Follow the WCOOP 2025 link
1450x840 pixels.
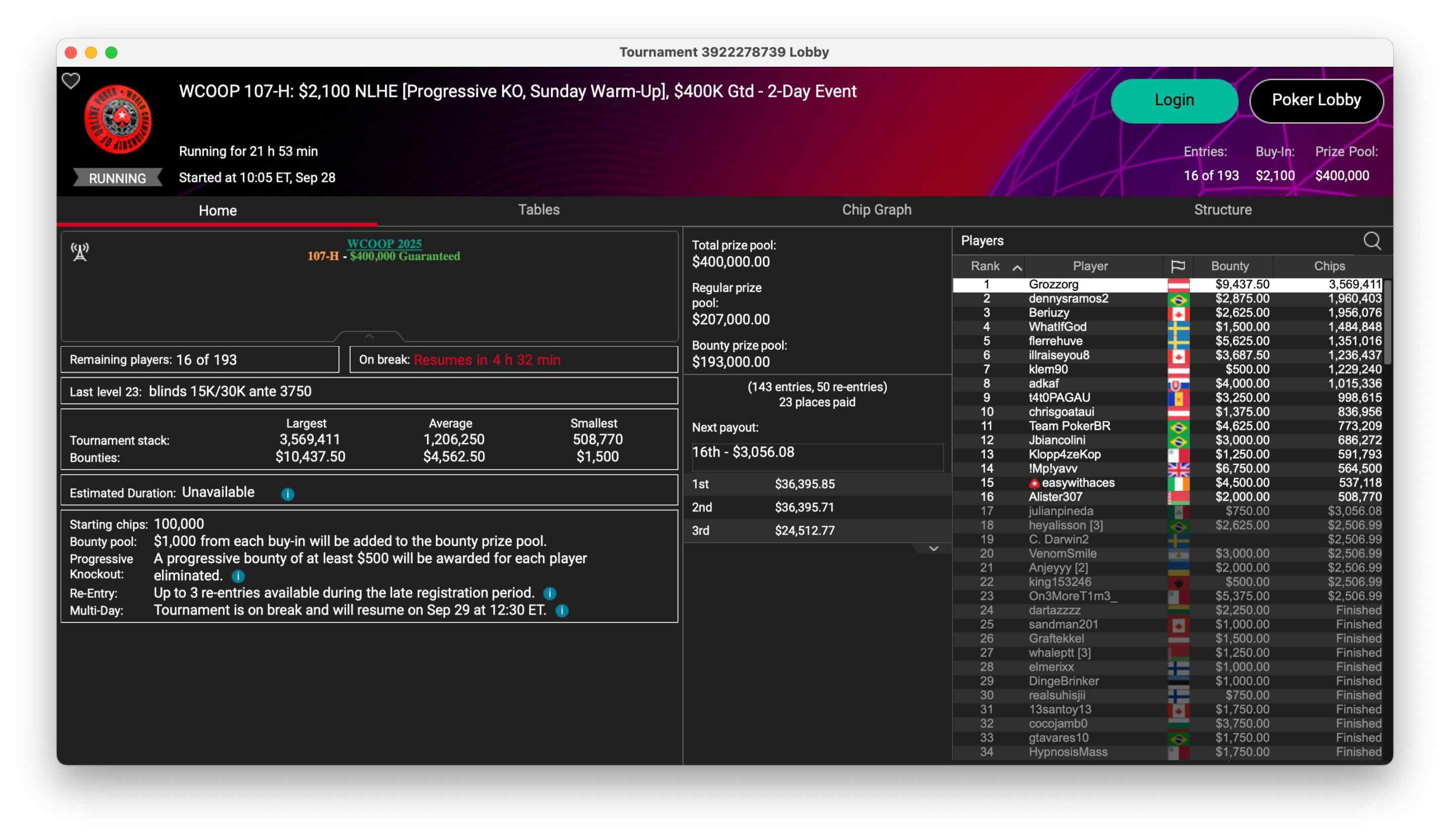click(384, 244)
